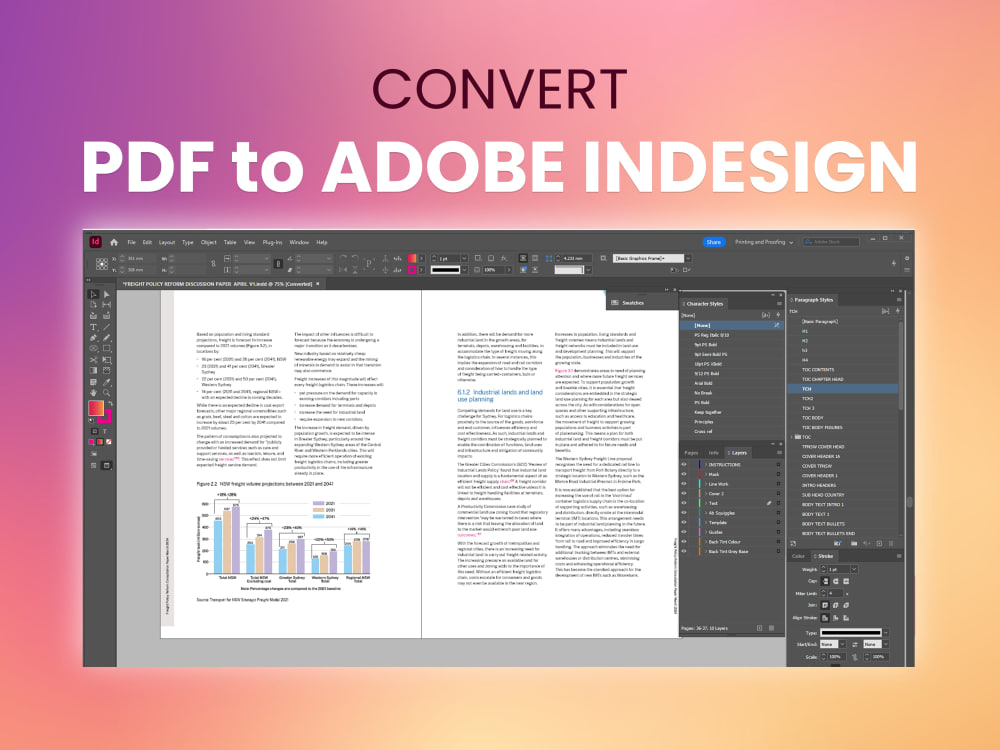Hide the Template layer
Image resolution: width=1000 pixels, height=750 pixels.
coord(684,522)
